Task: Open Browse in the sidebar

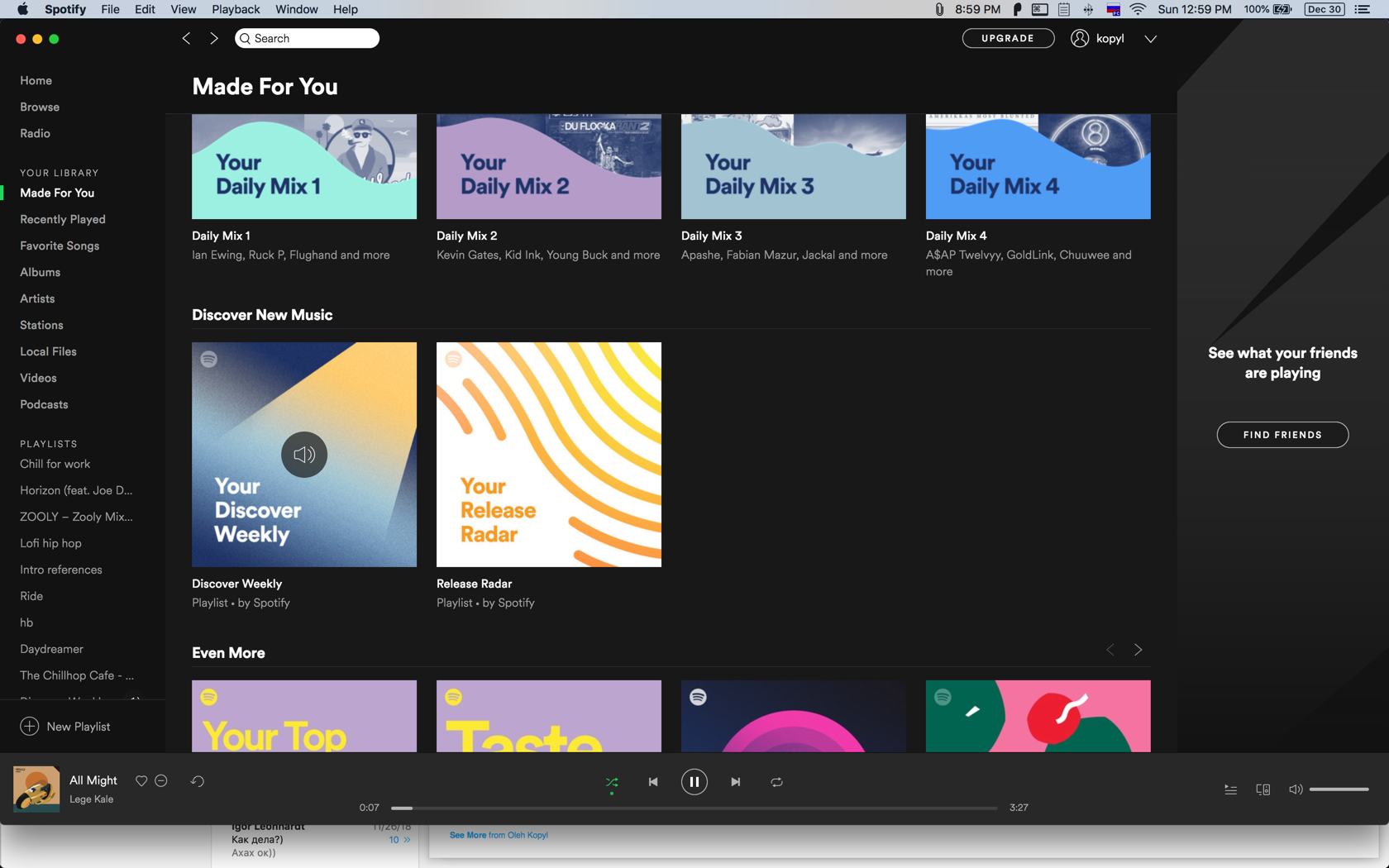Action: (x=40, y=107)
